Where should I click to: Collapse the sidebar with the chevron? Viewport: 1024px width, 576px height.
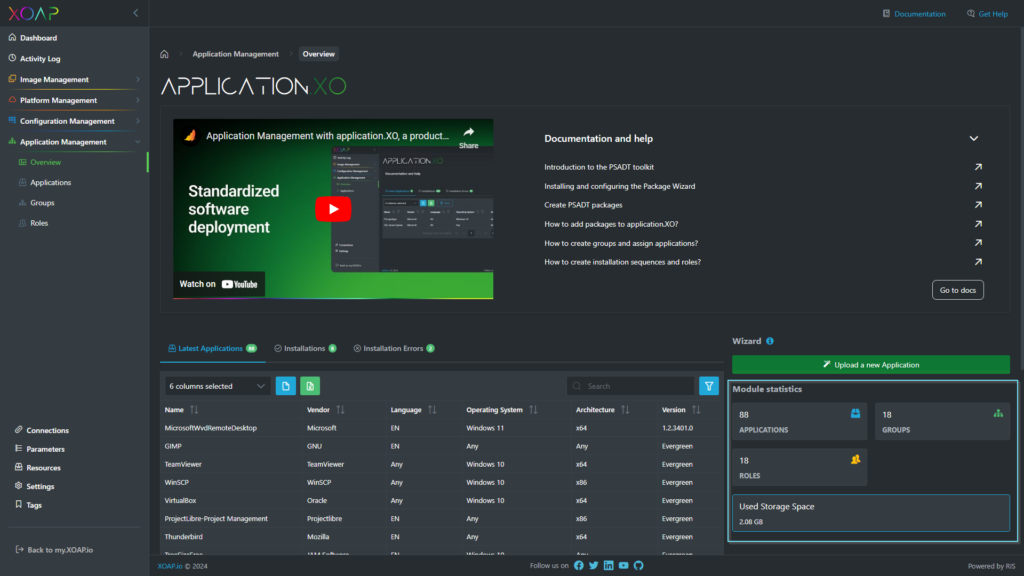coord(136,13)
